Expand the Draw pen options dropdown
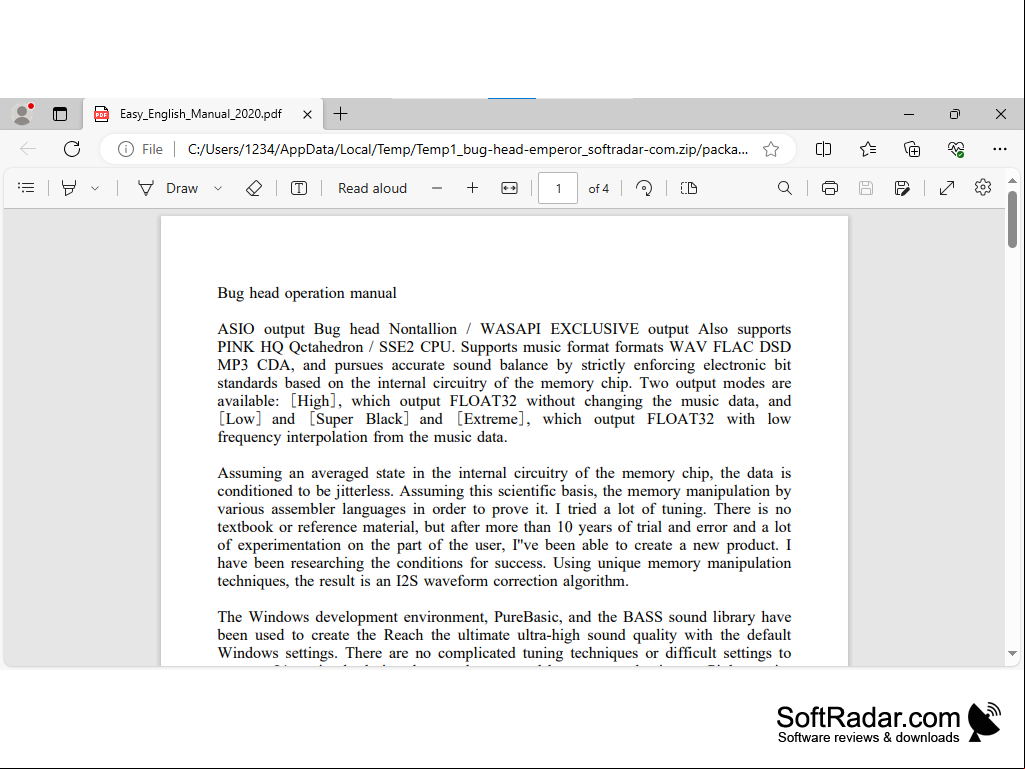The height and width of the screenshot is (769, 1025). (218, 188)
